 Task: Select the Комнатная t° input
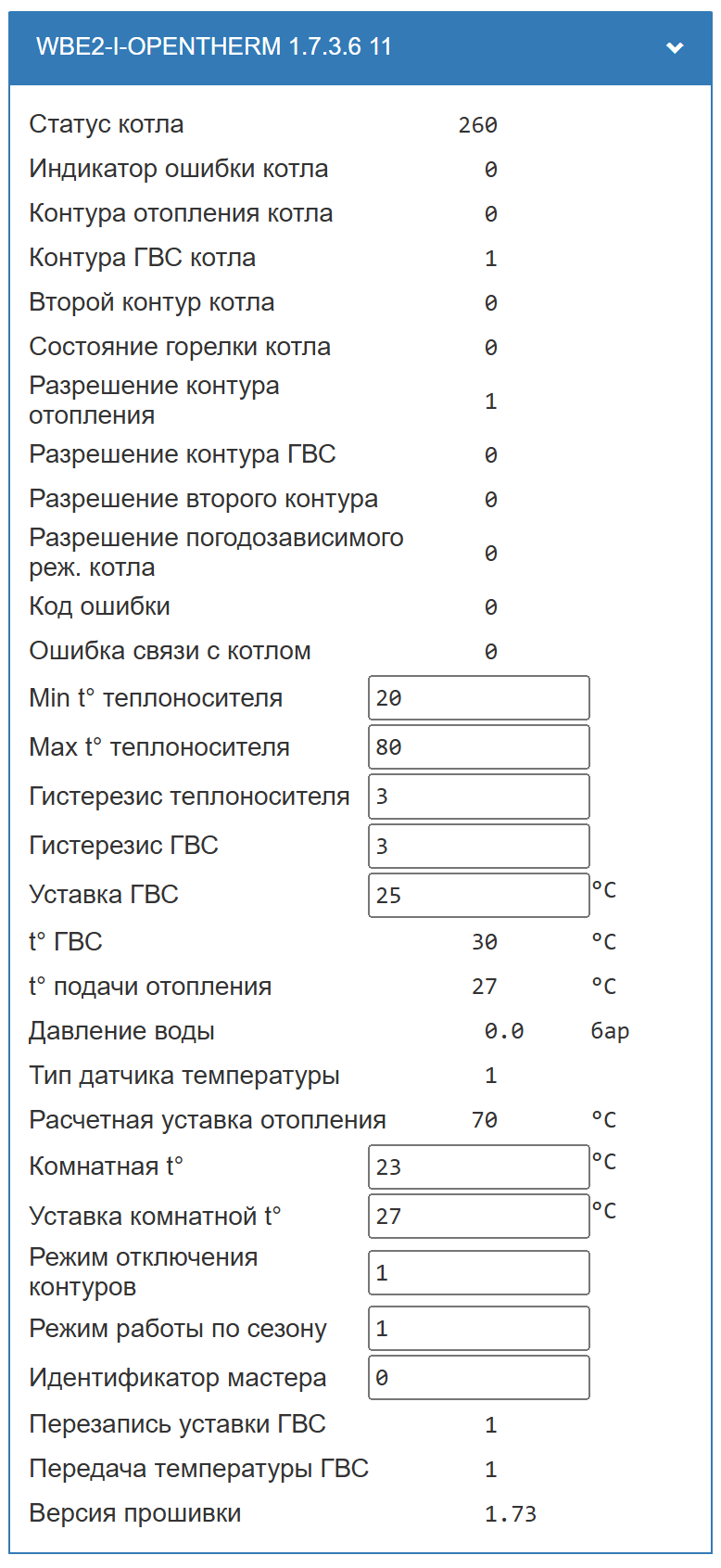(x=479, y=1166)
